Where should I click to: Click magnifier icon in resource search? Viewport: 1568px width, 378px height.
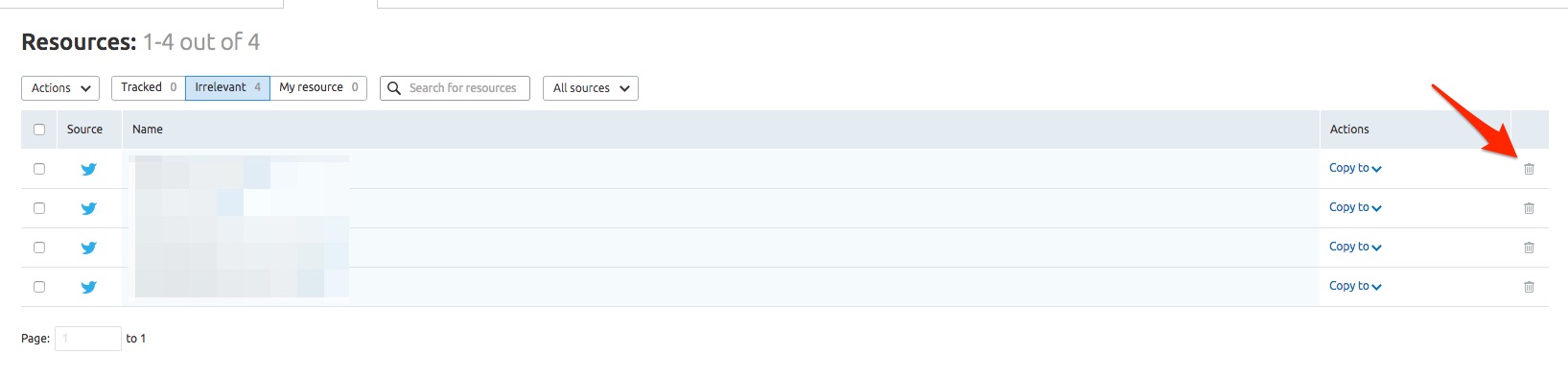(x=393, y=88)
